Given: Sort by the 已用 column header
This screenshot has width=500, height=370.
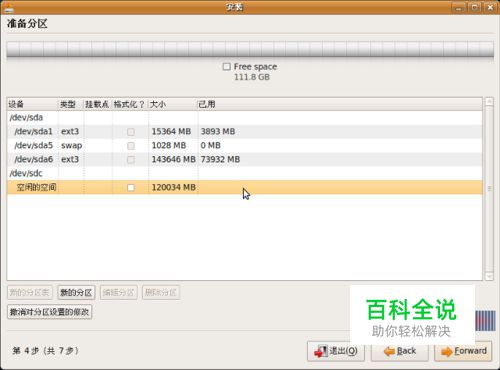Looking at the screenshot, I should tap(340, 104).
